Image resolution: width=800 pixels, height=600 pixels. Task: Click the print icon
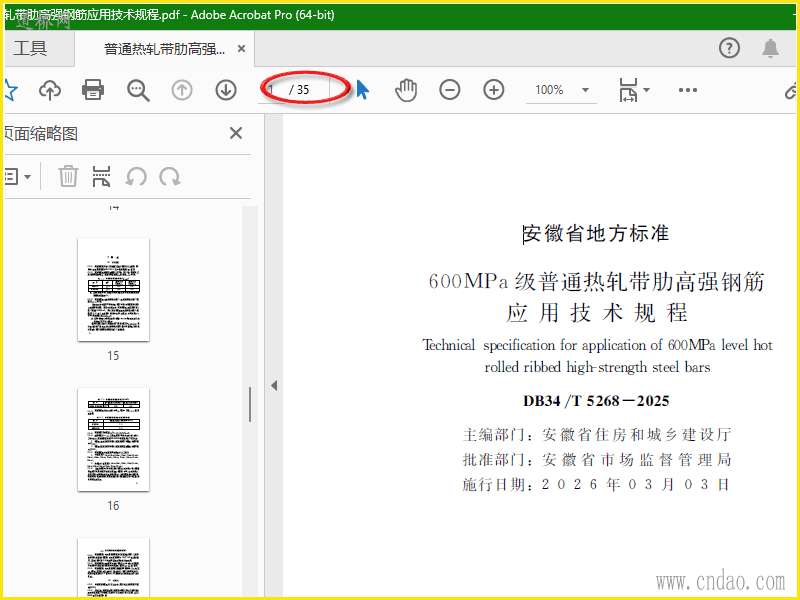93,90
